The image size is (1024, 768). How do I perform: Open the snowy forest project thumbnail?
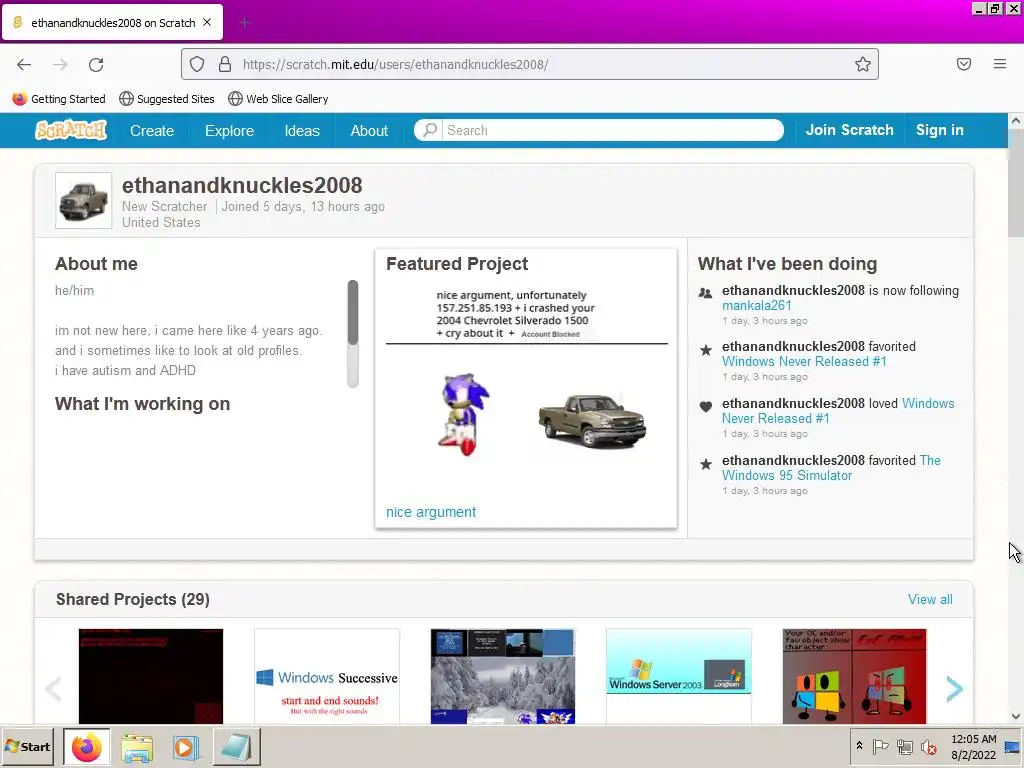[503, 676]
